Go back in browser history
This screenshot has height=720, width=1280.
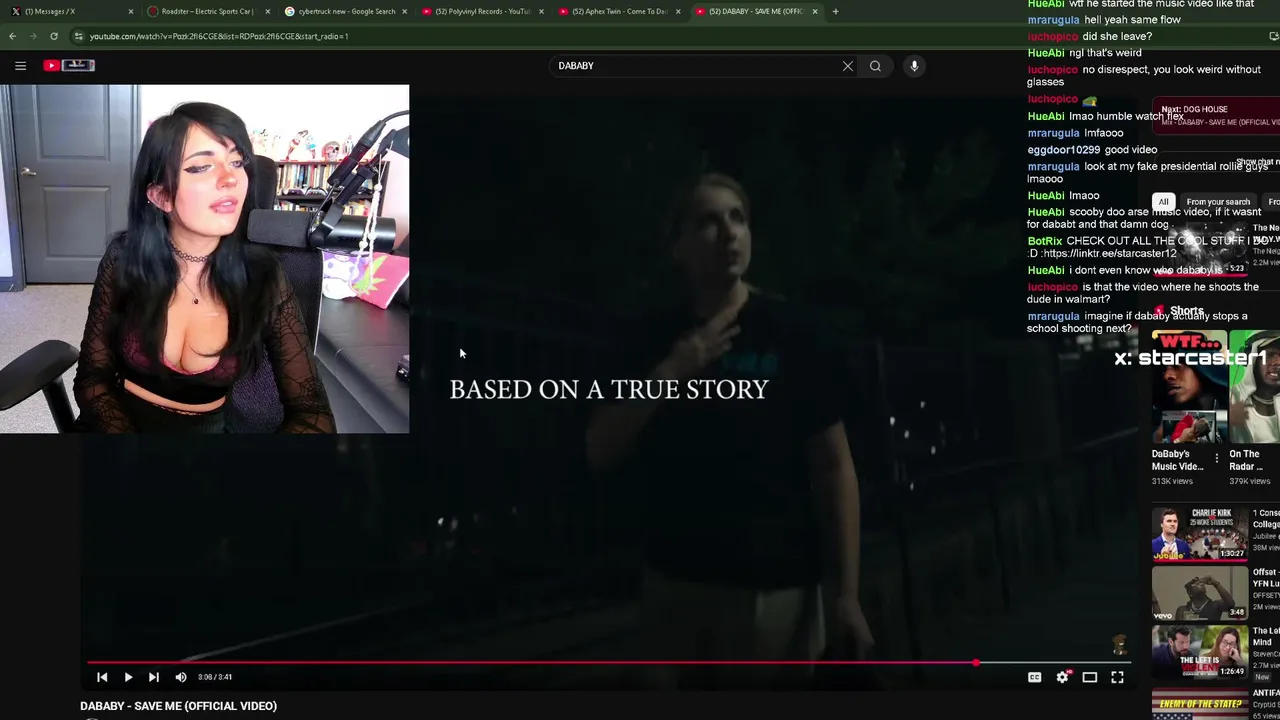[x=12, y=36]
